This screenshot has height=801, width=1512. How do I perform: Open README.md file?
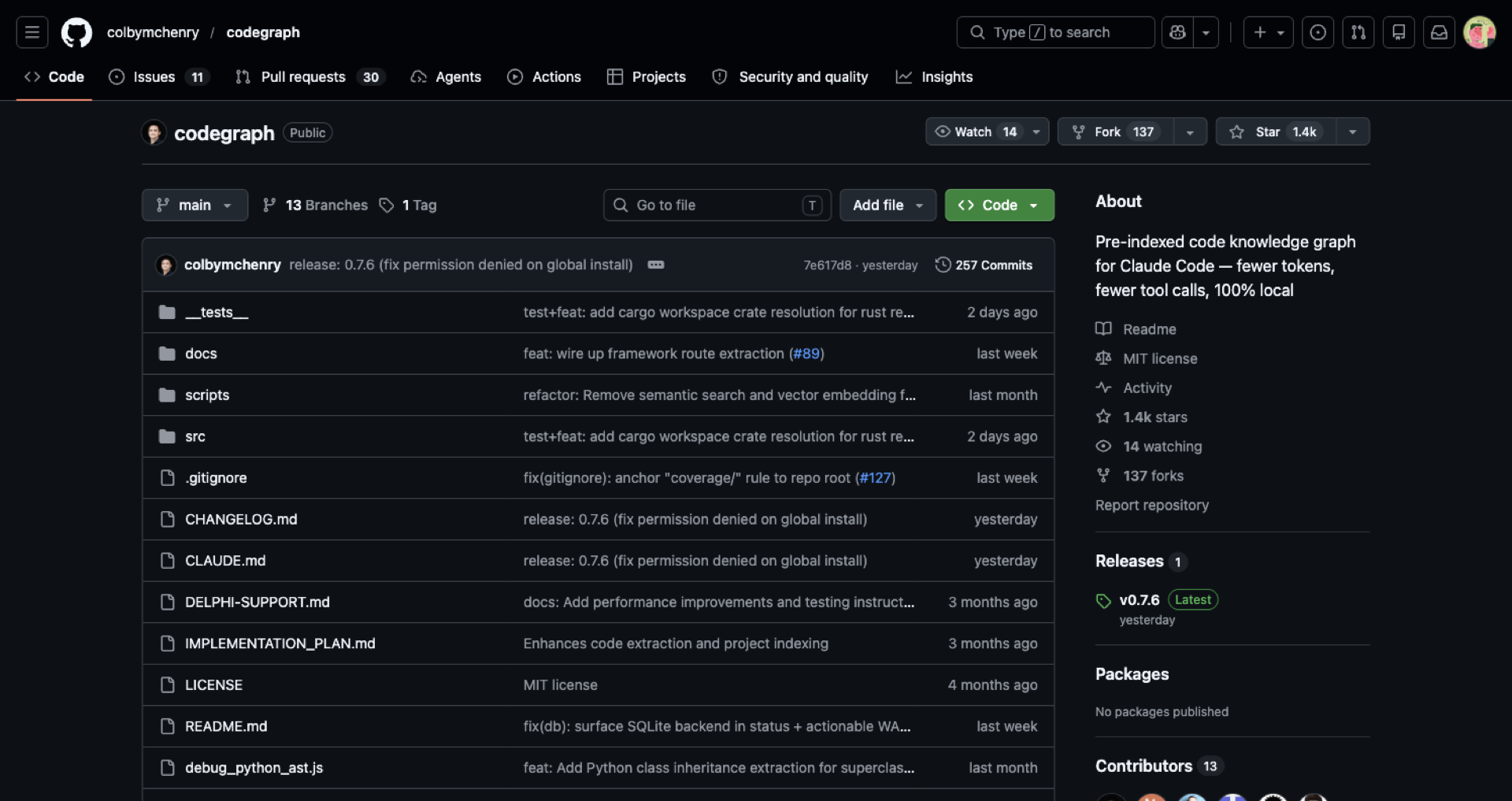coord(226,726)
